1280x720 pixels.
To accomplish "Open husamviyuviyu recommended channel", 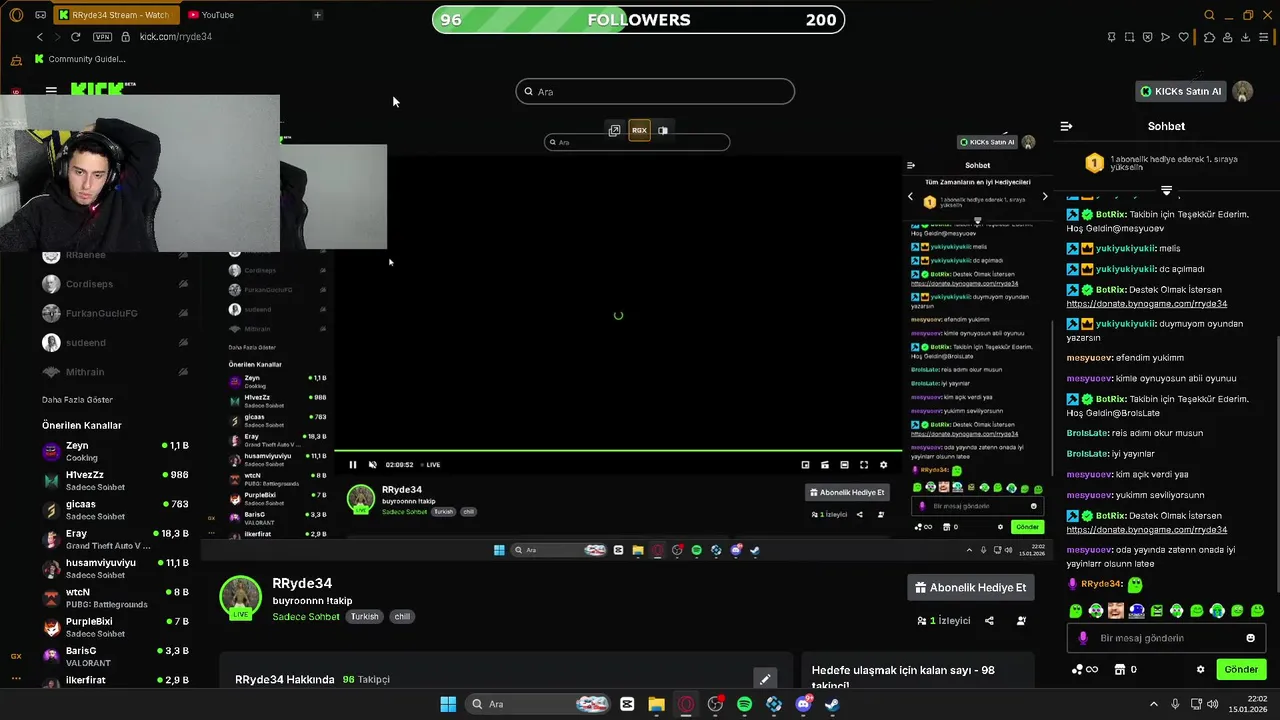I will 115,568.
